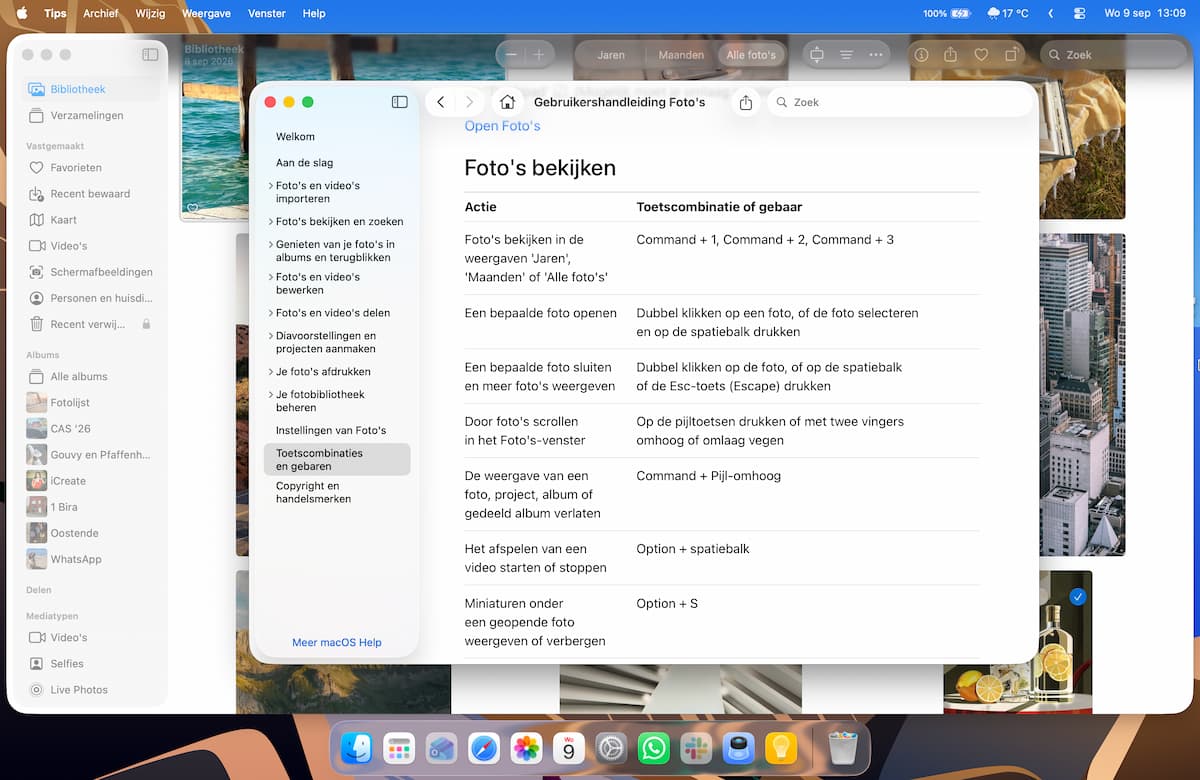Viewport: 1200px width, 780px height.
Task: Zoom out photo grid with minus button
Action: [x=511, y=55]
